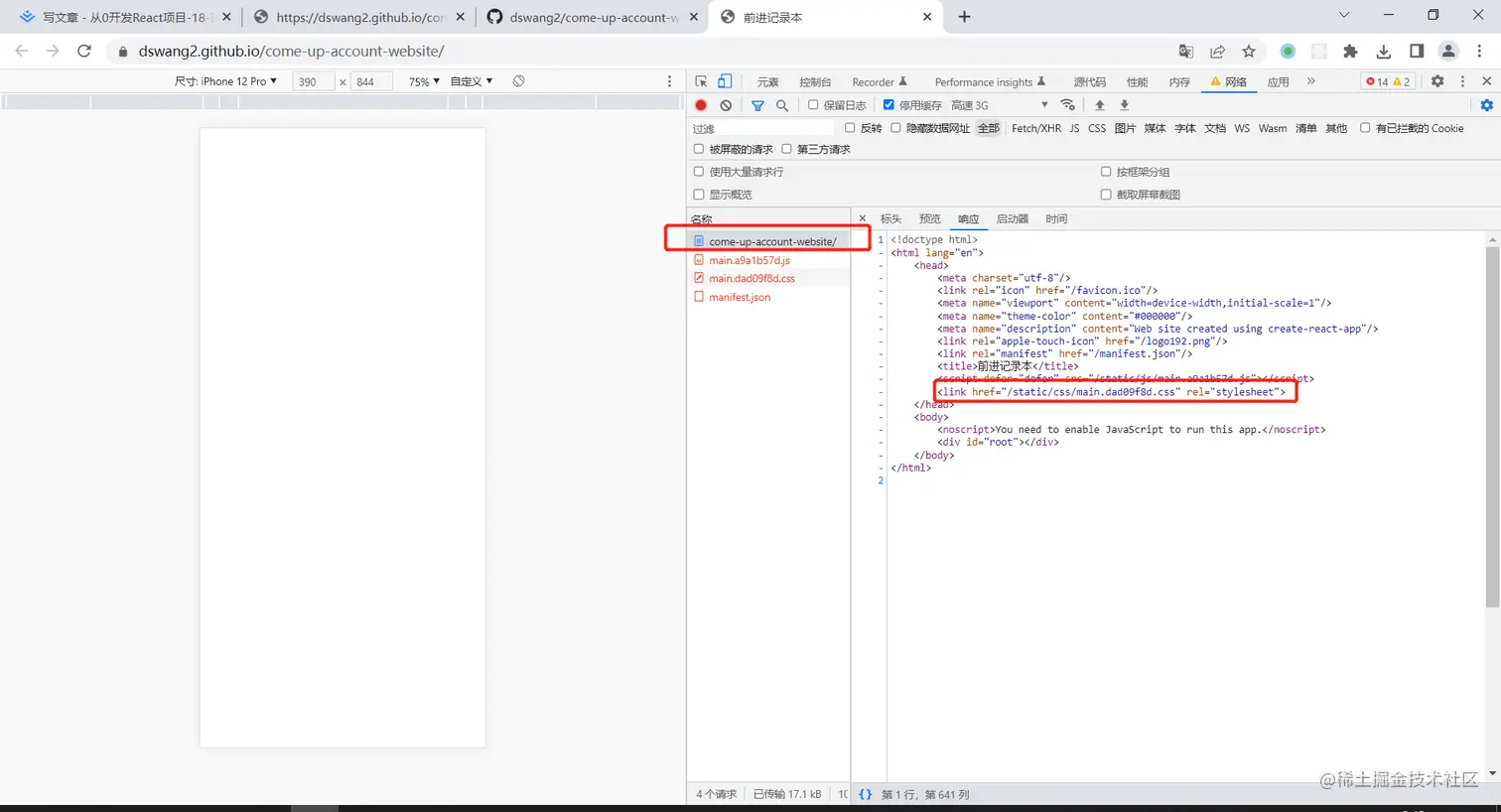Open Chrome downloads icon
This screenshot has width=1501, height=812.
(1383, 52)
